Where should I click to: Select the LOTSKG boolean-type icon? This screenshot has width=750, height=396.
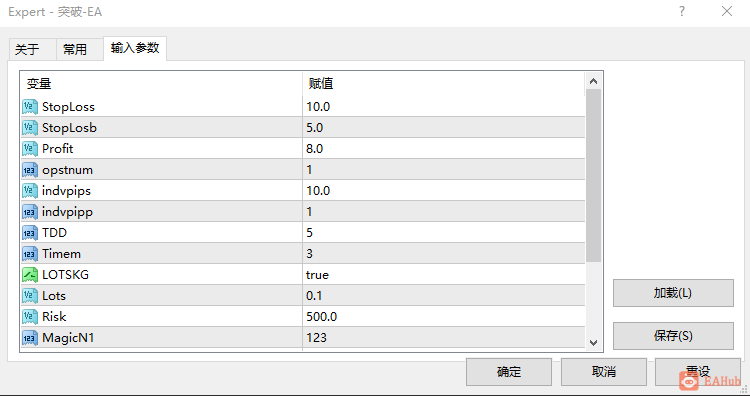tap(30, 275)
